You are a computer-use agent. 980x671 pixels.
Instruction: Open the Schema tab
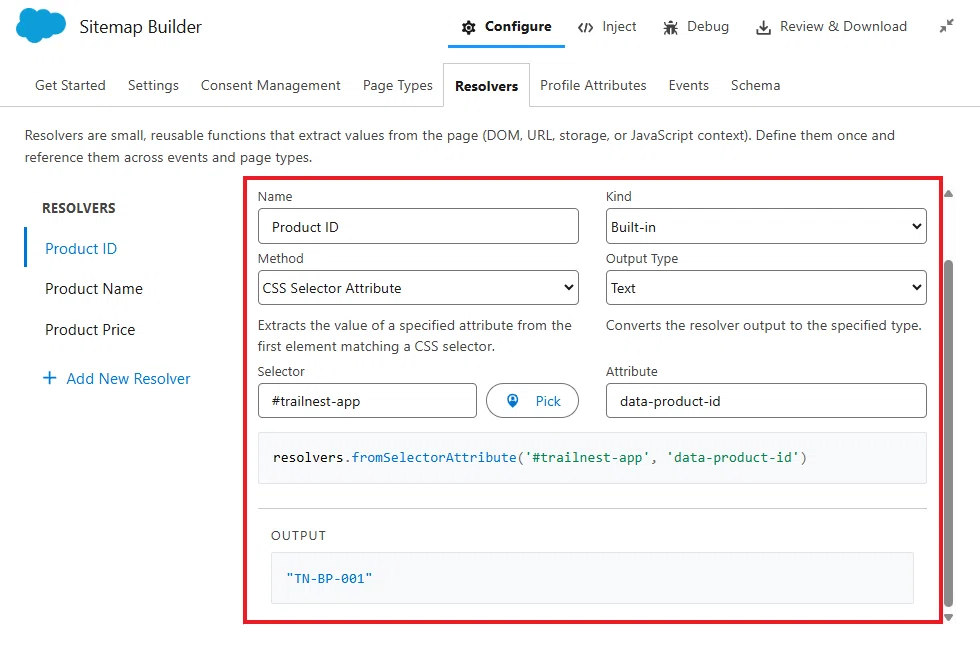(756, 85)
